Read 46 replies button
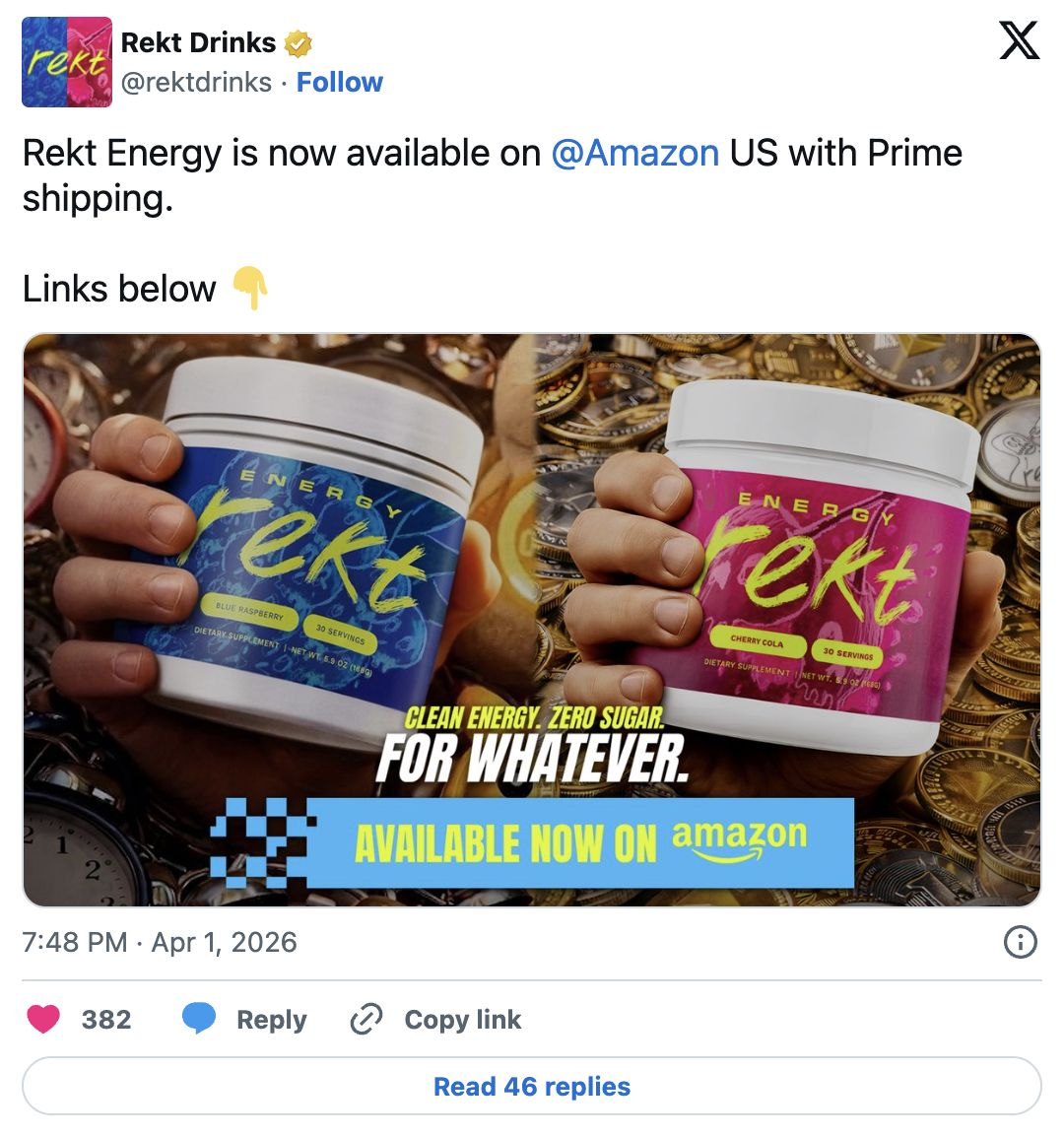 point(532,1086)
